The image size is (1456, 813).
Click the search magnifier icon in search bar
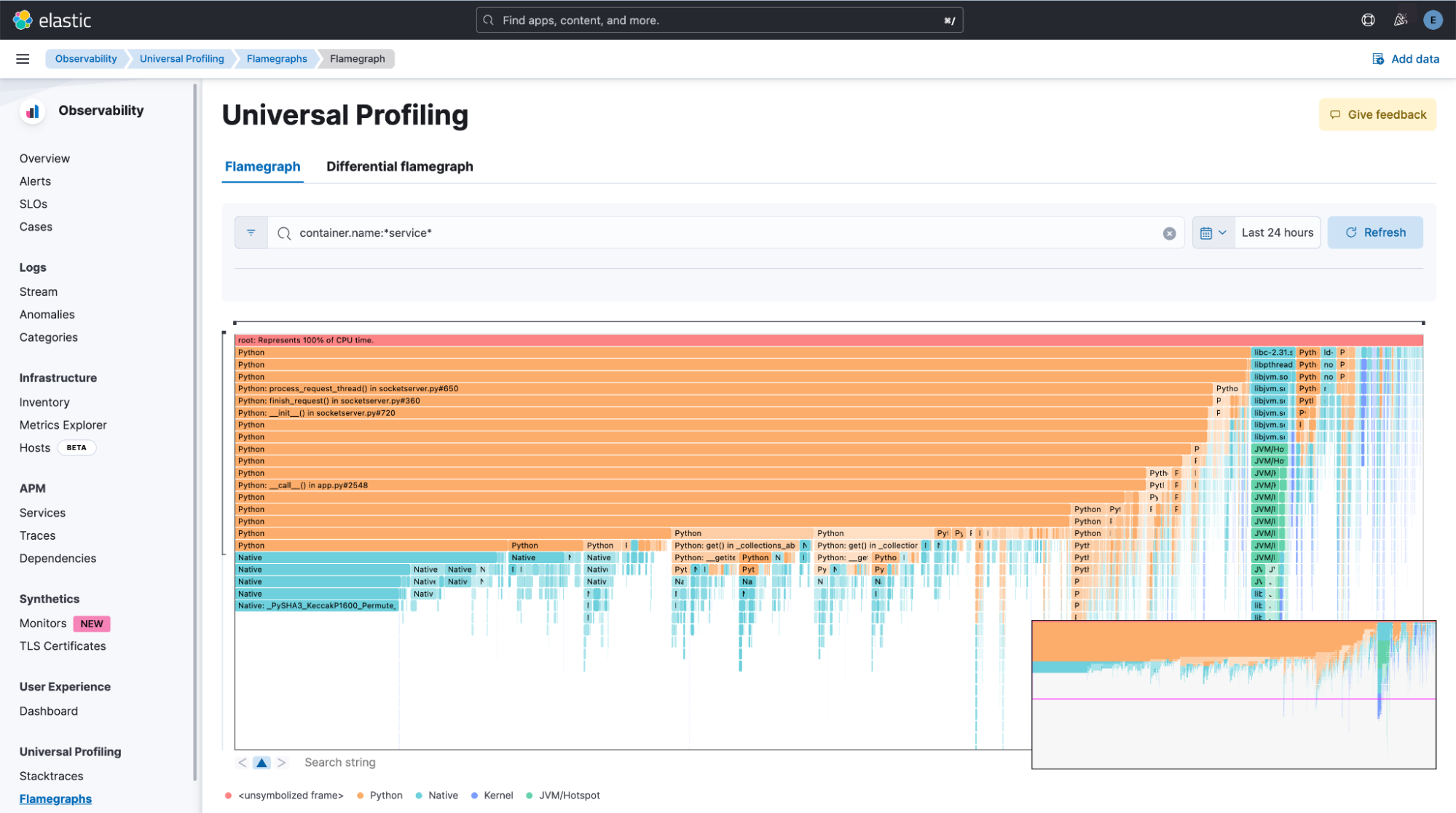(x=285, y=233)
